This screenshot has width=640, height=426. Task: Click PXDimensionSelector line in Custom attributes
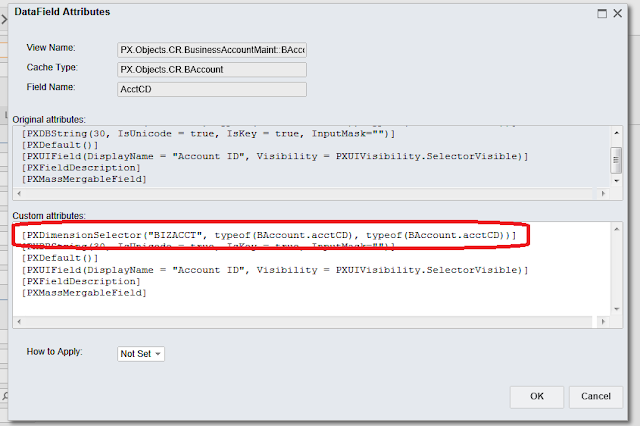coord(269,235)
